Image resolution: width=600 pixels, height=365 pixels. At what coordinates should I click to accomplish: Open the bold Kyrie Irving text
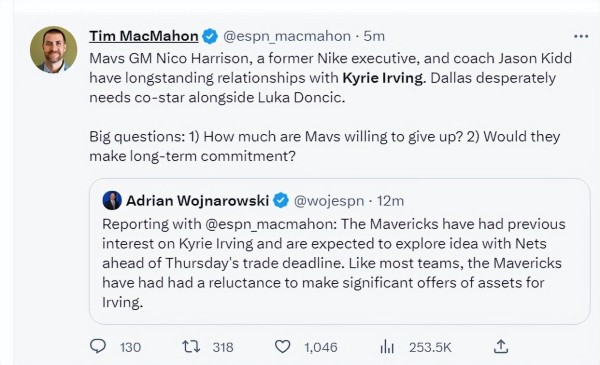pos(384,78)
